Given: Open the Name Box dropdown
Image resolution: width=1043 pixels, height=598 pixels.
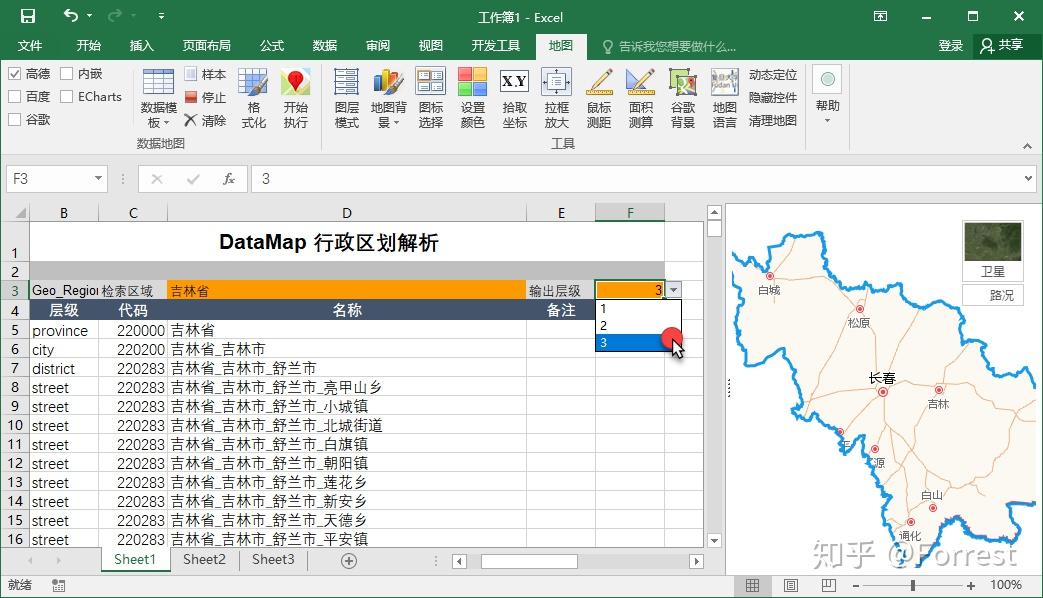Looking at the screenshot, I should (x=96, y=178).
